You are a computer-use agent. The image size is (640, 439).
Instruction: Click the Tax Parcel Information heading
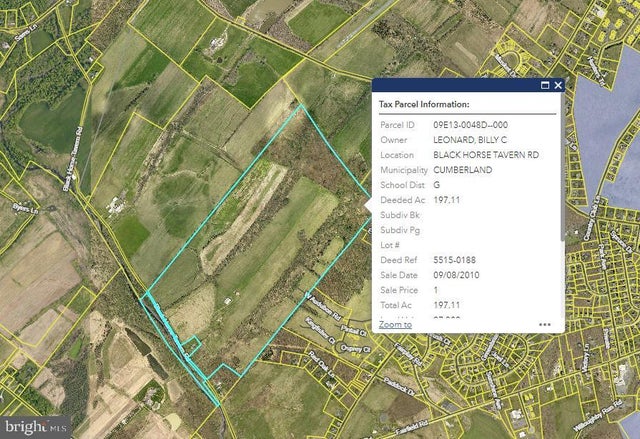pyautogui.click(x=424, y=104)
